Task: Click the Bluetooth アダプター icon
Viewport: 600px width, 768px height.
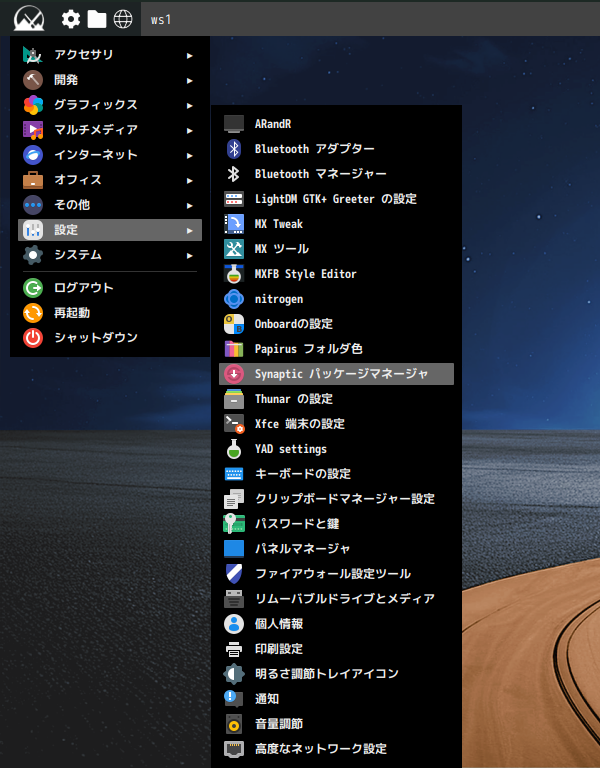Action: pos(234,149)
